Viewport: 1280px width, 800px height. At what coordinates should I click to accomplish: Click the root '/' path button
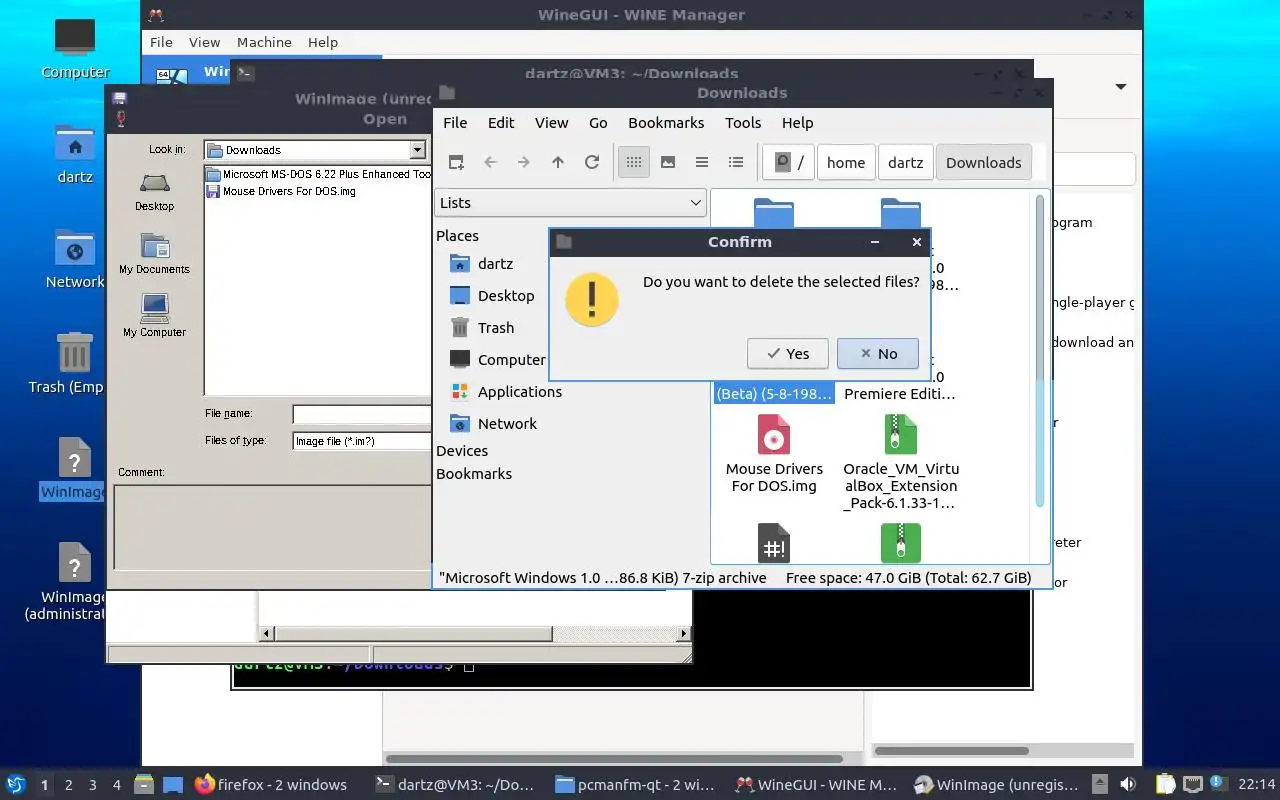click(789, 162)
